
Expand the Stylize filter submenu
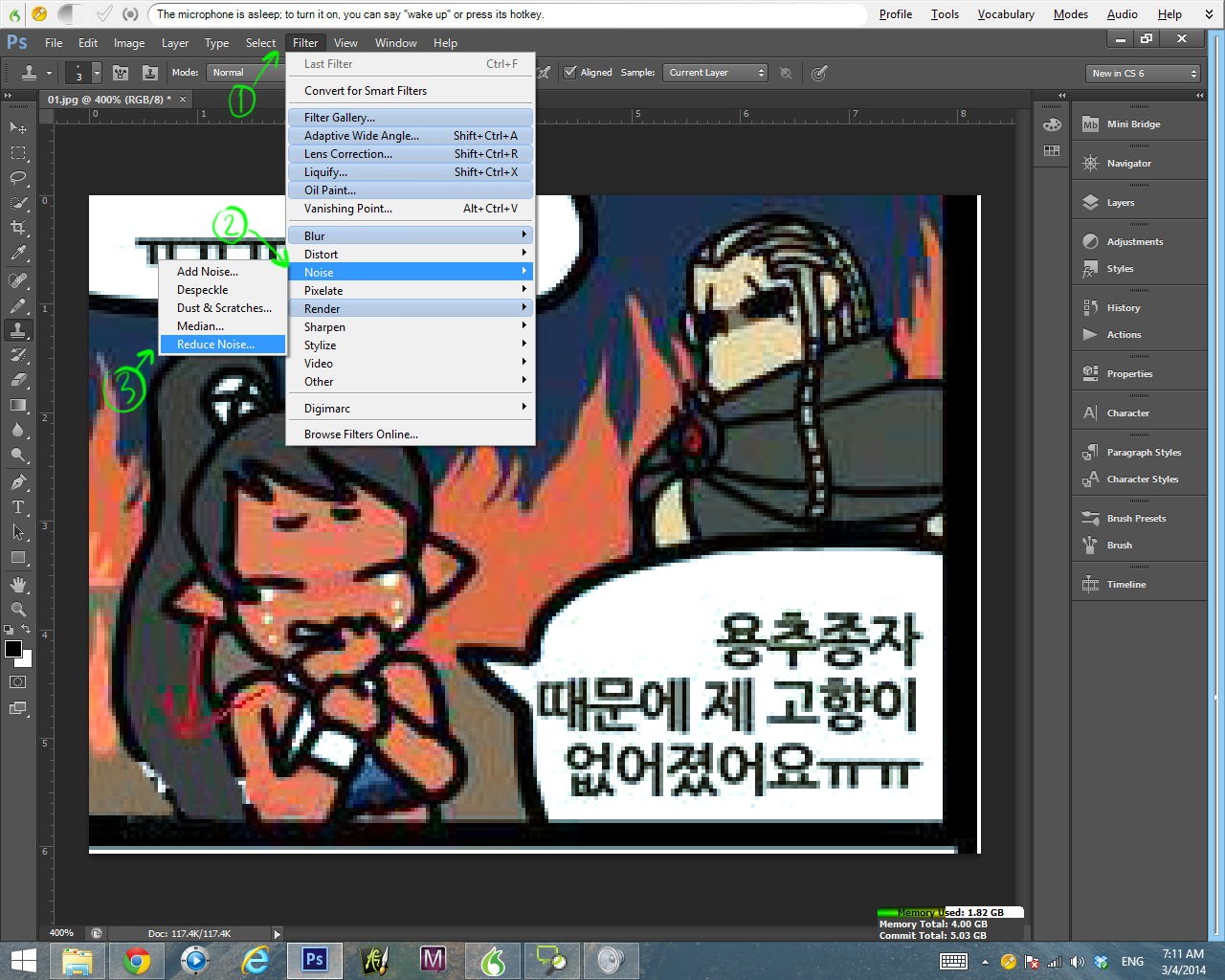click(x=410, y=345)
